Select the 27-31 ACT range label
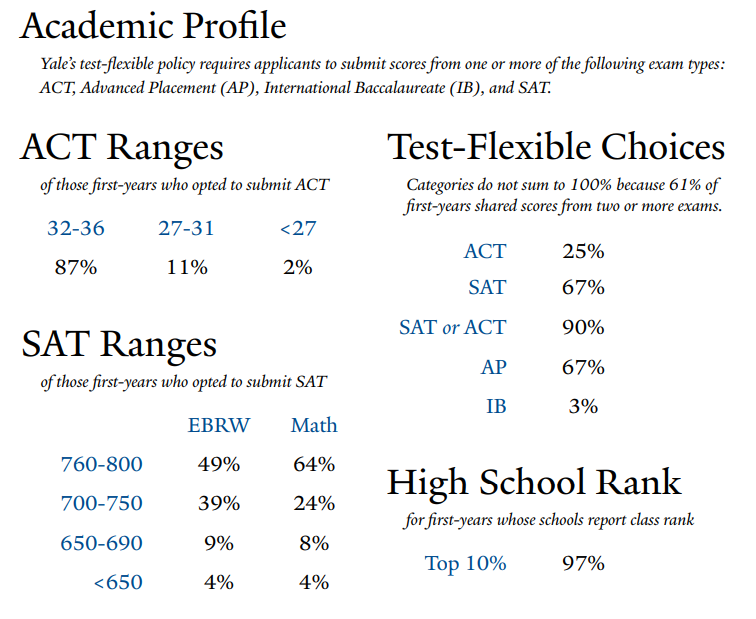The image size is (756, 619). tap(186, 228)
